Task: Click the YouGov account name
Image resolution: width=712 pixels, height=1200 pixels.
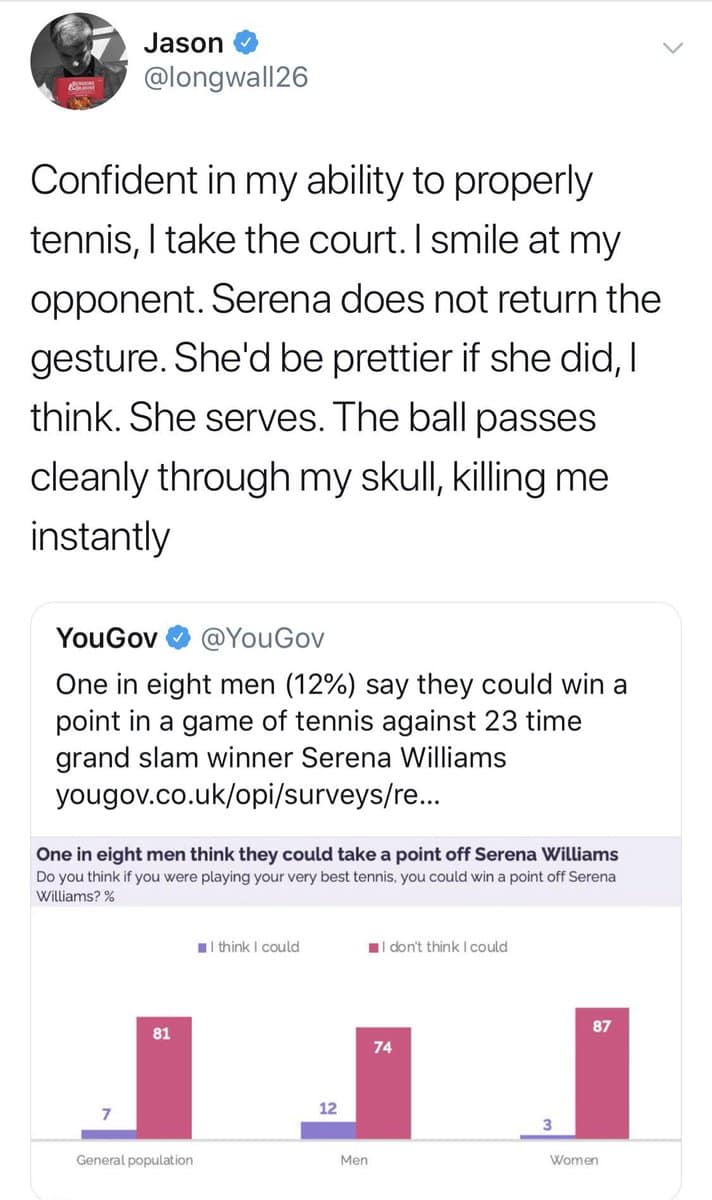Action: click(108, 637)
